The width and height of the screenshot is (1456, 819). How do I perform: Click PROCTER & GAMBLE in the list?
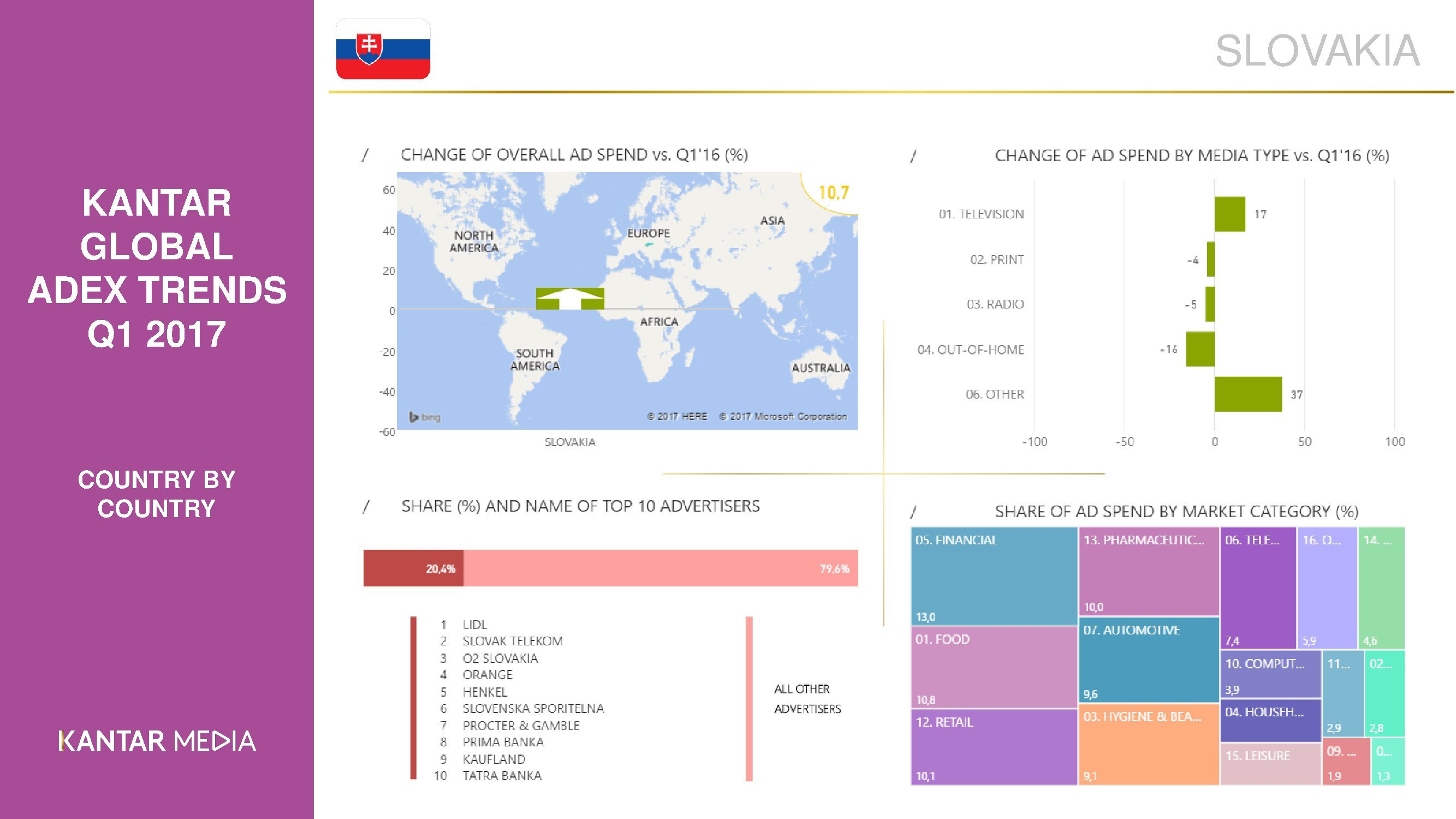[521, 725]
